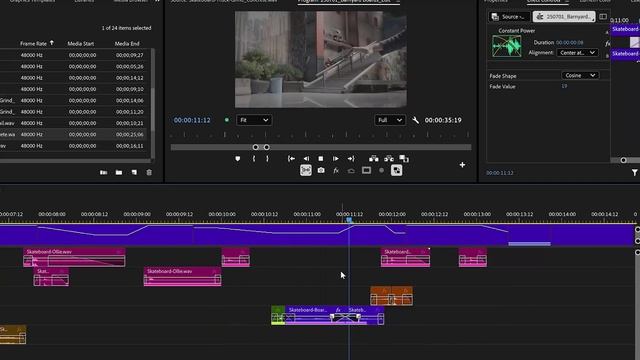
Task: Select the Skateboard-Ollie.wav clip on second audio track
Action: pos(182,277)
